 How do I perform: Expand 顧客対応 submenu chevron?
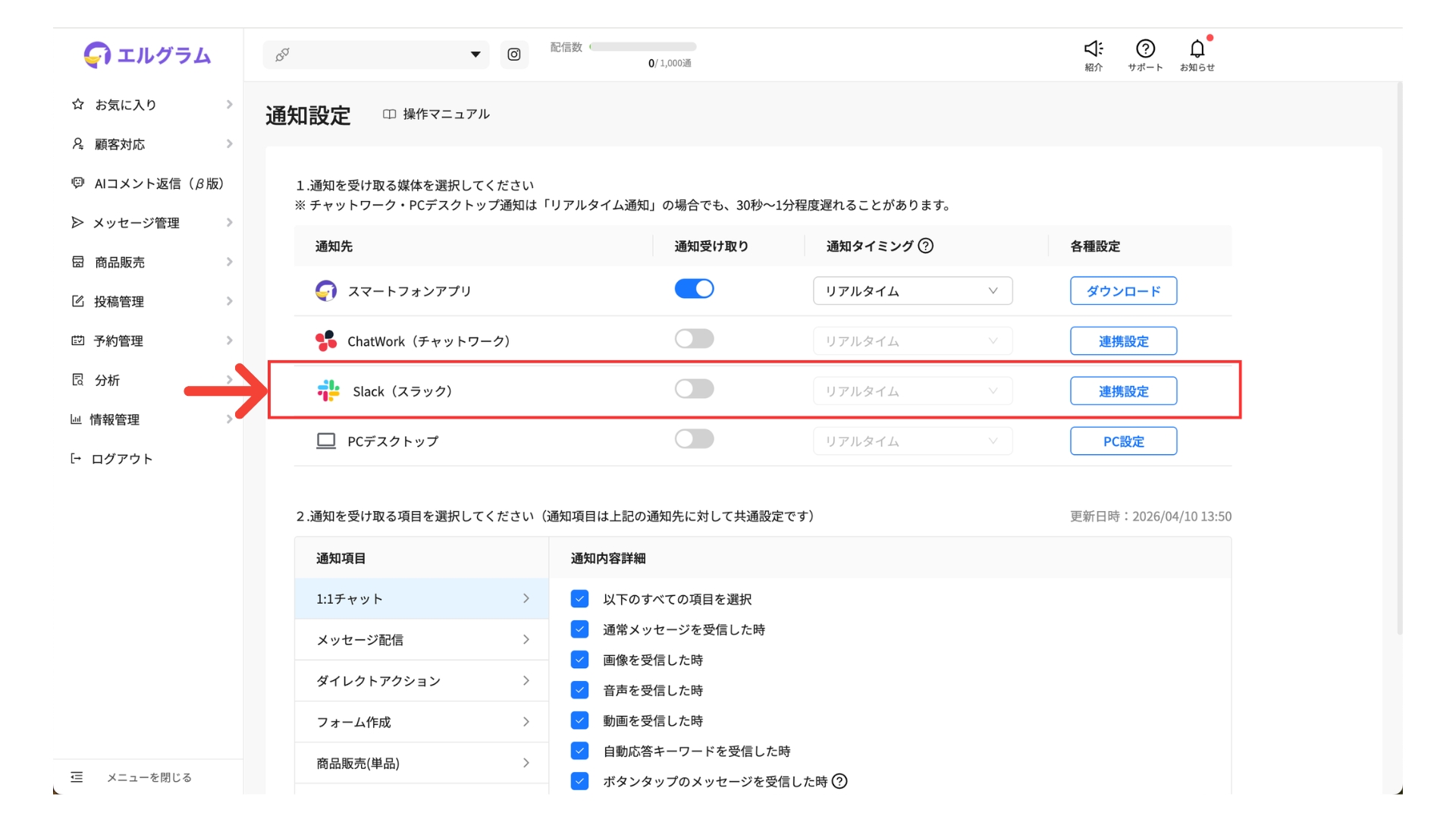229,143
